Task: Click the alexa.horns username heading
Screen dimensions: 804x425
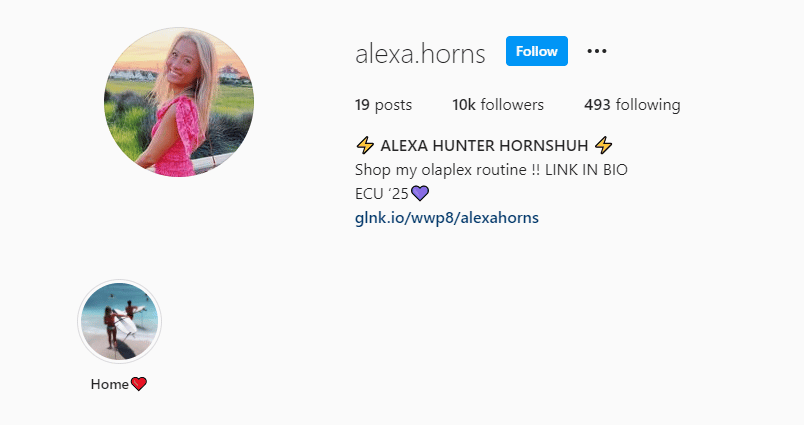Action: (x=420, y=53)
